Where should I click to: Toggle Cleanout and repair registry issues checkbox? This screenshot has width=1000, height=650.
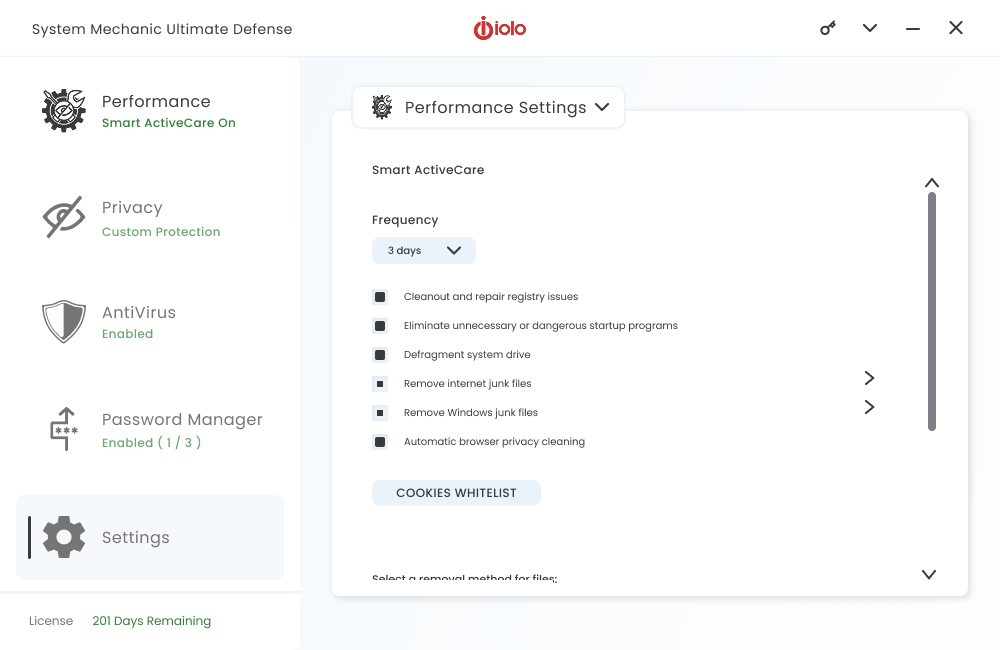pos(380,297)
